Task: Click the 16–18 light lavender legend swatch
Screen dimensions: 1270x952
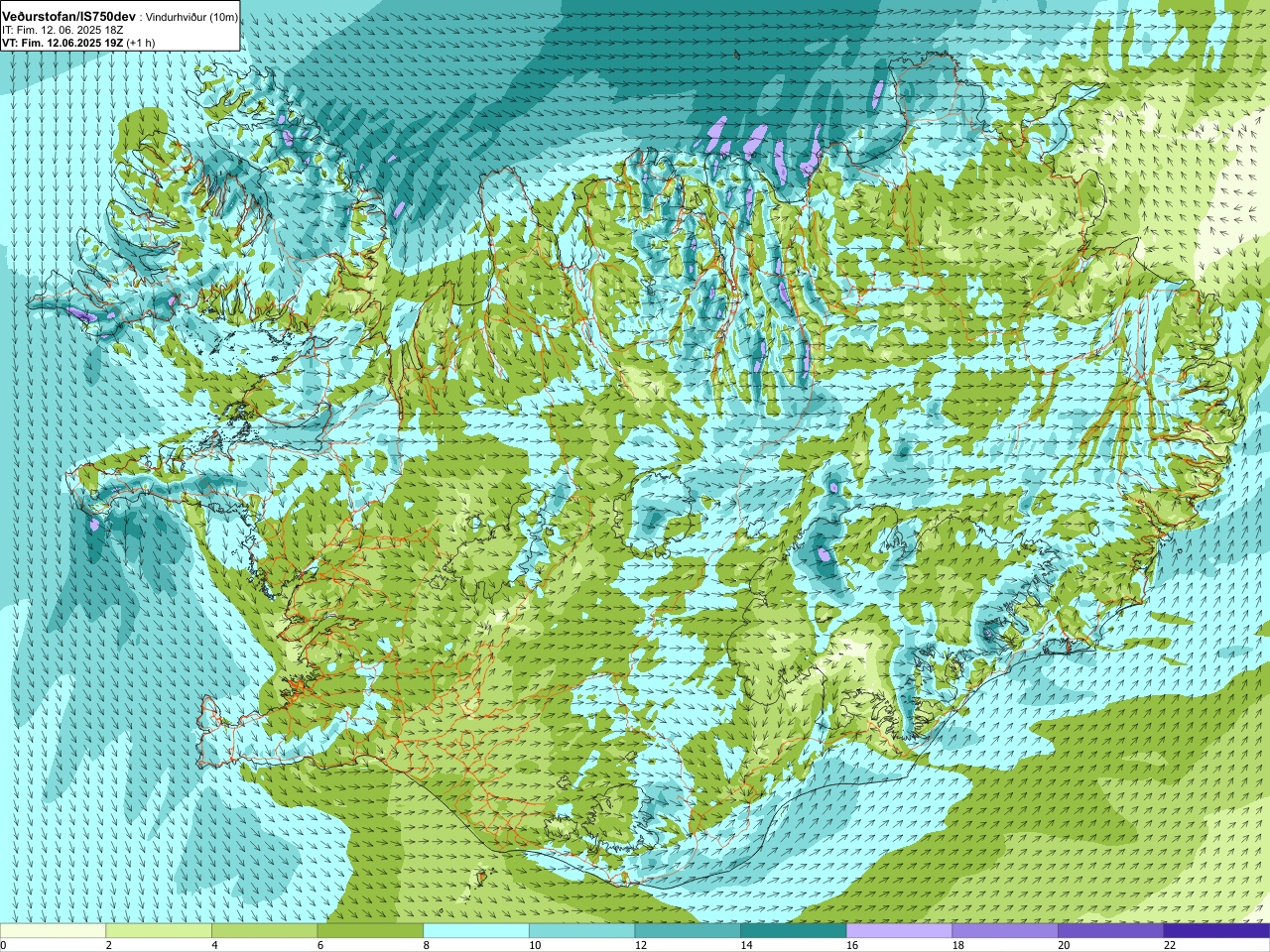Action: (899, 931)
